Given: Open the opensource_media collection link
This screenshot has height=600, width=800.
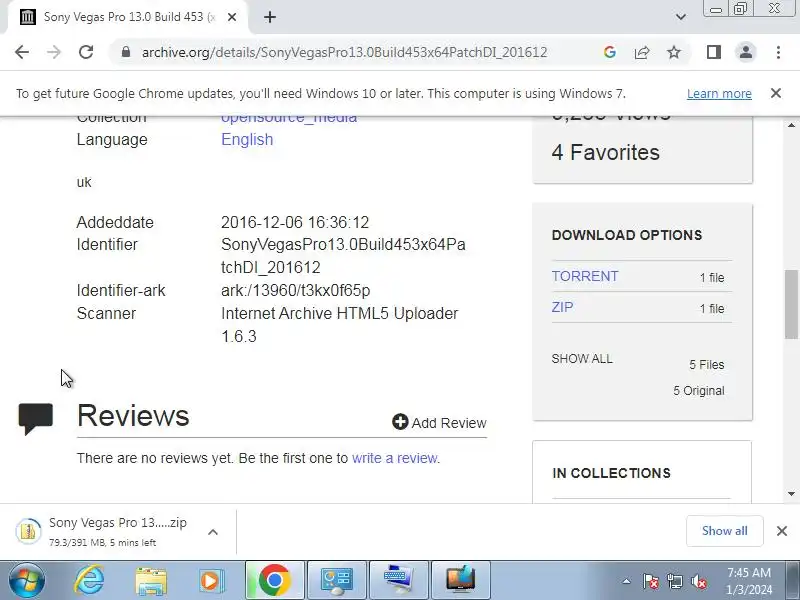Looking at the screenshot, I should [289, 119].
